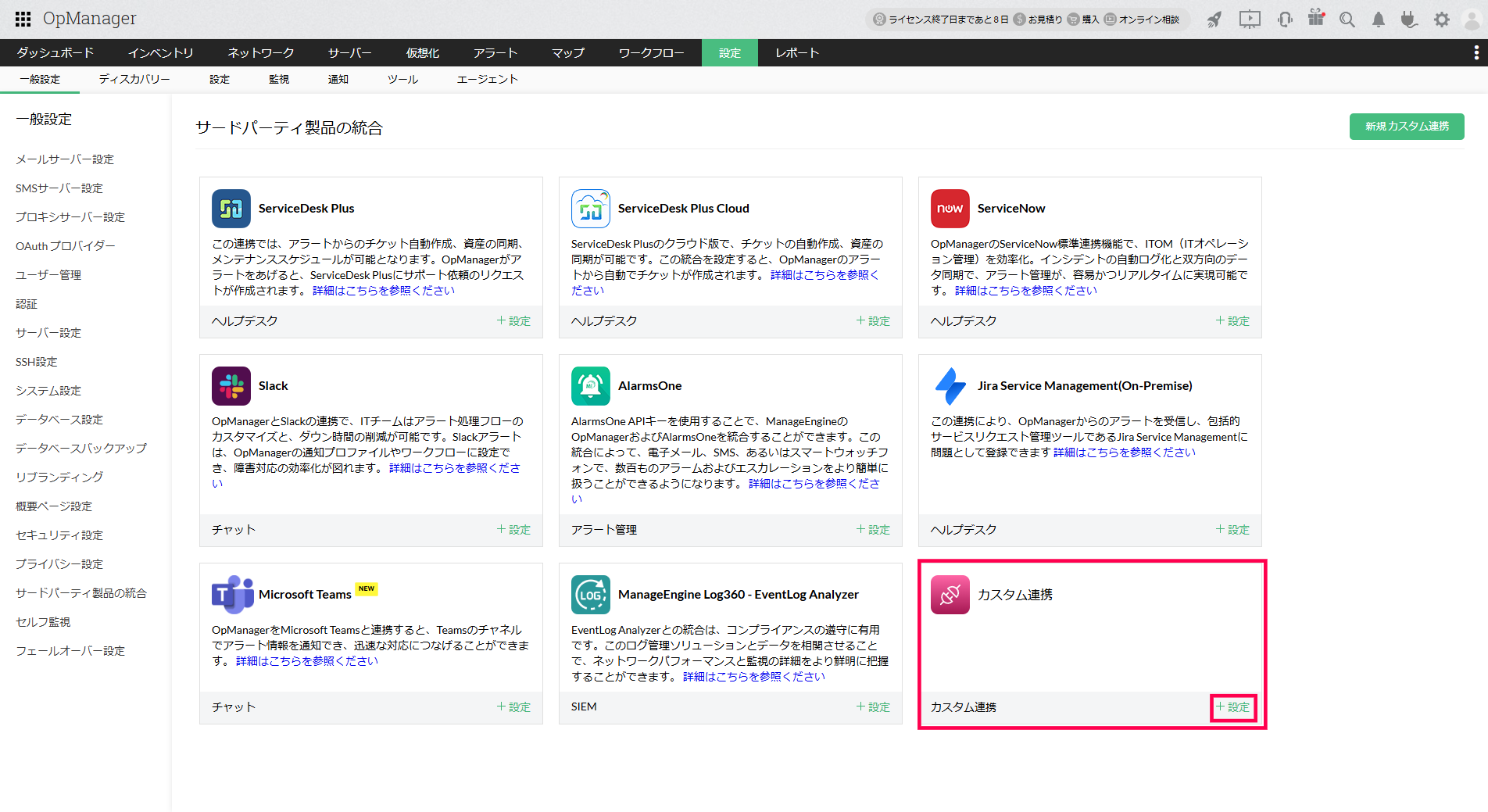Open the alarm bell notifications
This screenshot has width=1488, height=812.
click(1379, 20)
